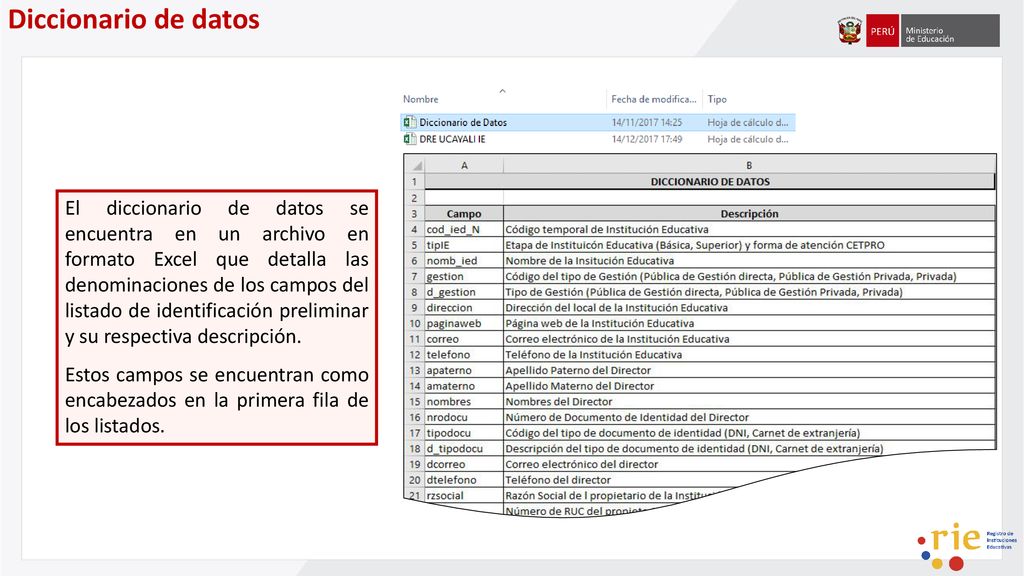
Task: Sort files by the Nombre column header
Action: (x=421, y=99)
